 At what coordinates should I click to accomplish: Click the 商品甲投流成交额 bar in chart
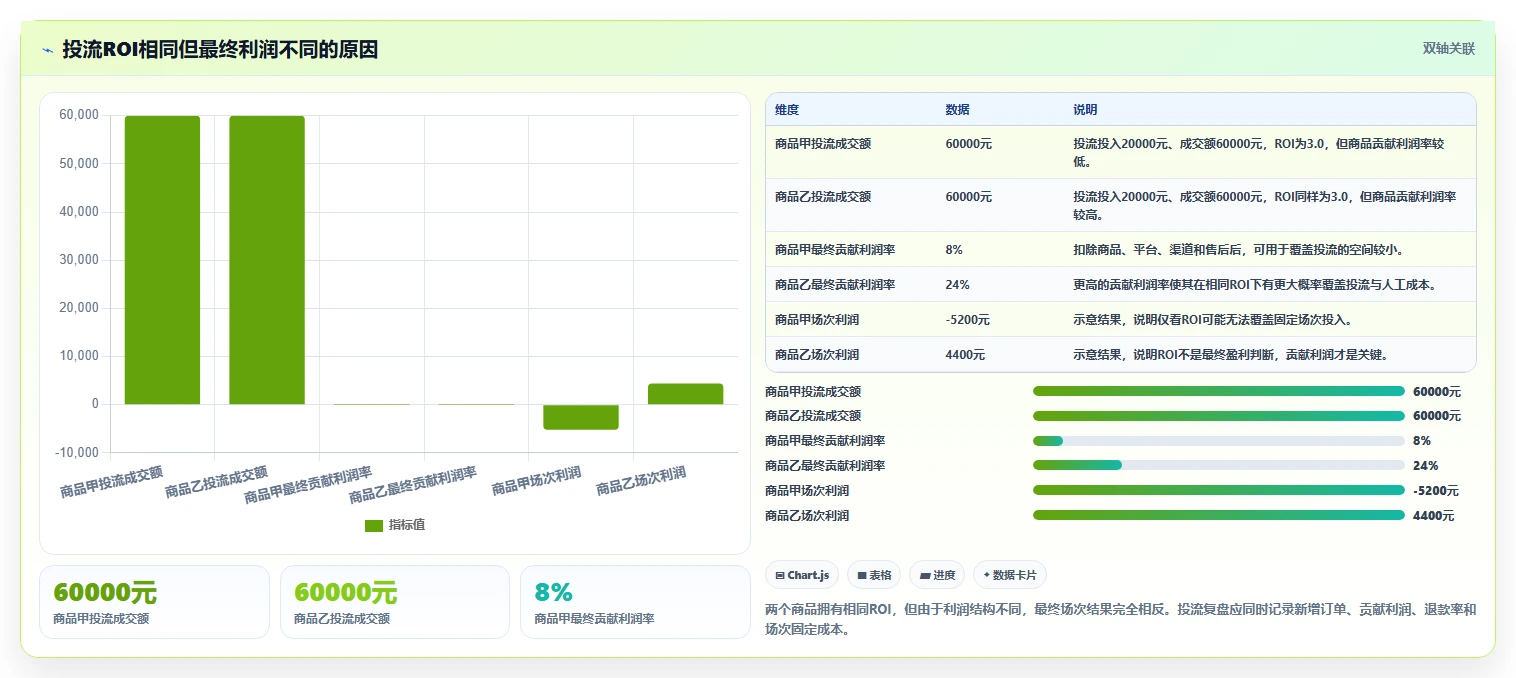tap(162, 260)
